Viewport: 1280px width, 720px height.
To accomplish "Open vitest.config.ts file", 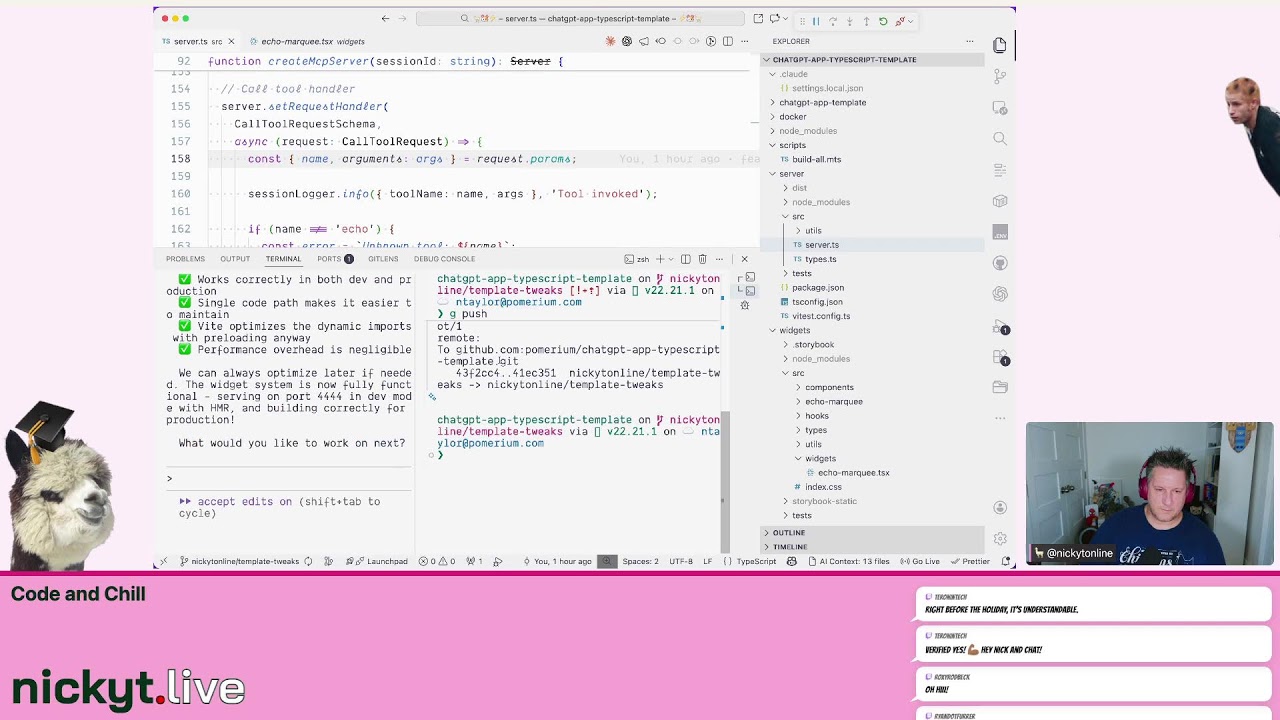I will tap(820, 316).
